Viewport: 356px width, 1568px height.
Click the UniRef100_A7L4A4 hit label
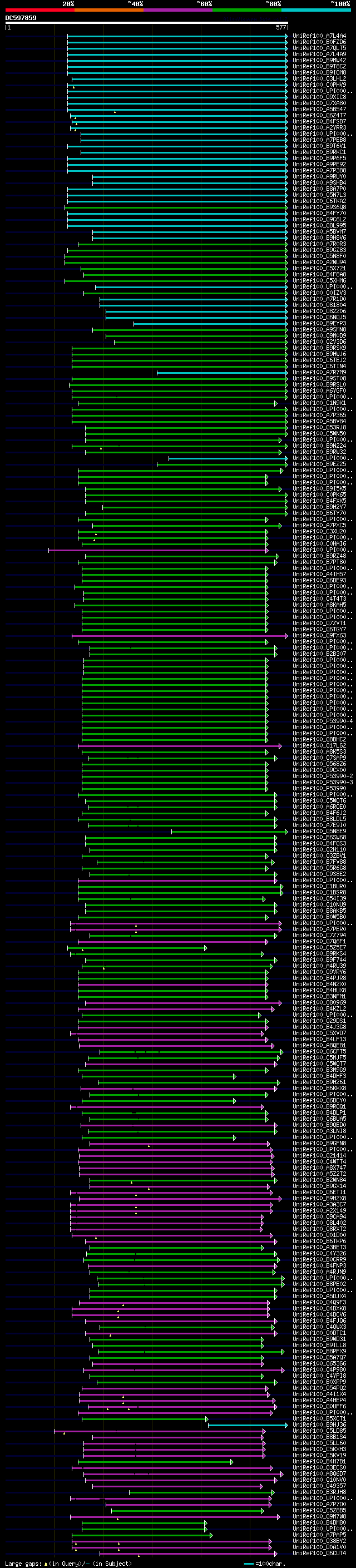click(319, 36)
